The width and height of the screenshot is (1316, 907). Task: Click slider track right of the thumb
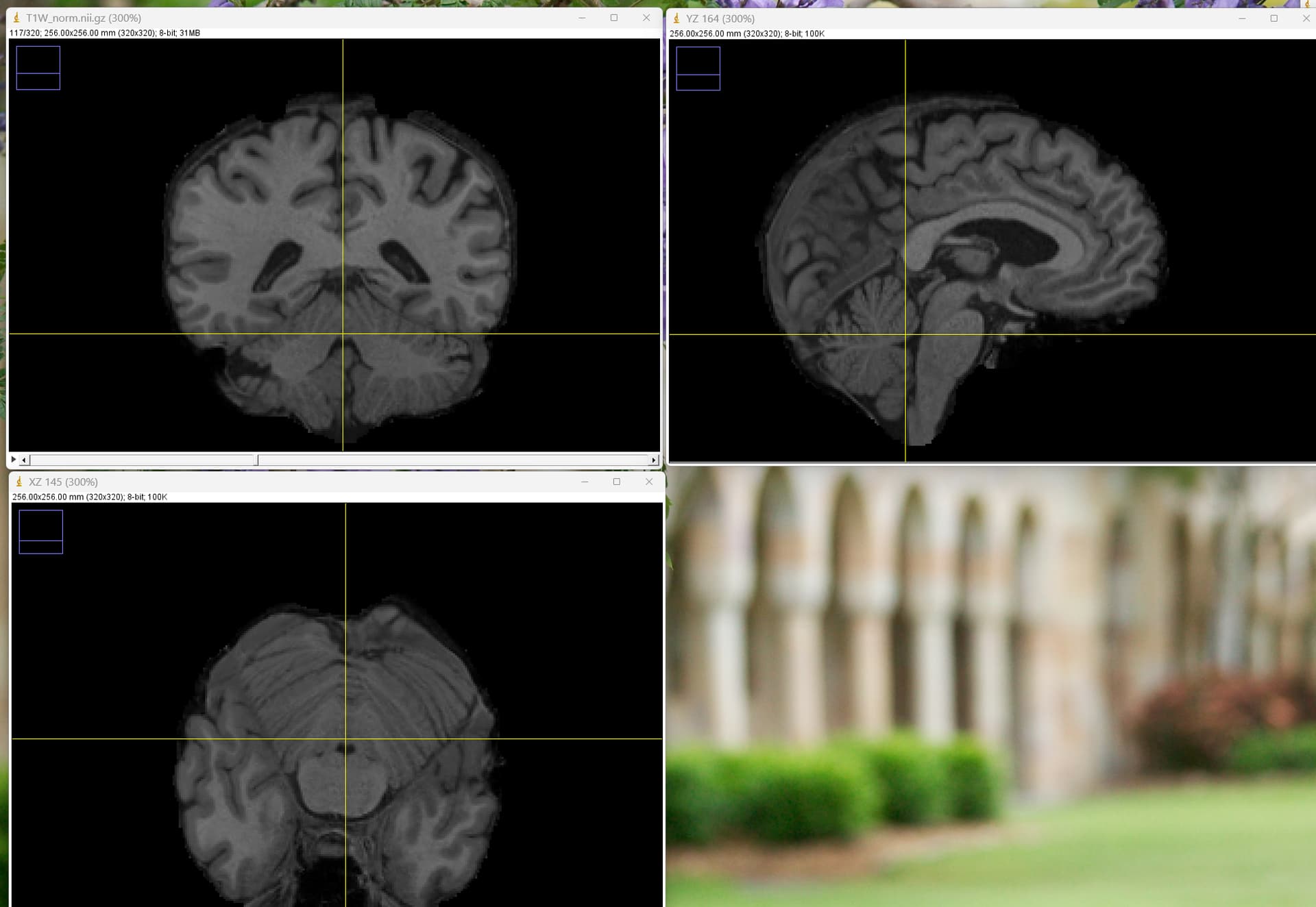452,460
